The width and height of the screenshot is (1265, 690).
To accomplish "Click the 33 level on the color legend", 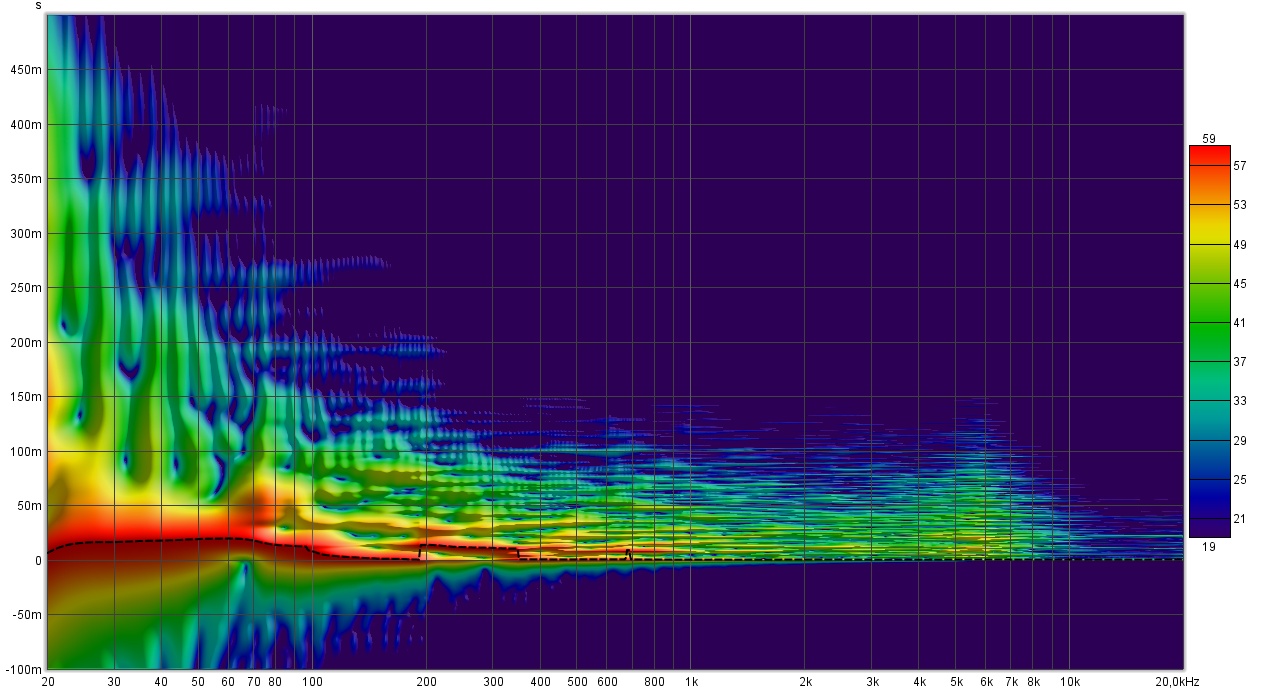I will (x=1240, y=401).
